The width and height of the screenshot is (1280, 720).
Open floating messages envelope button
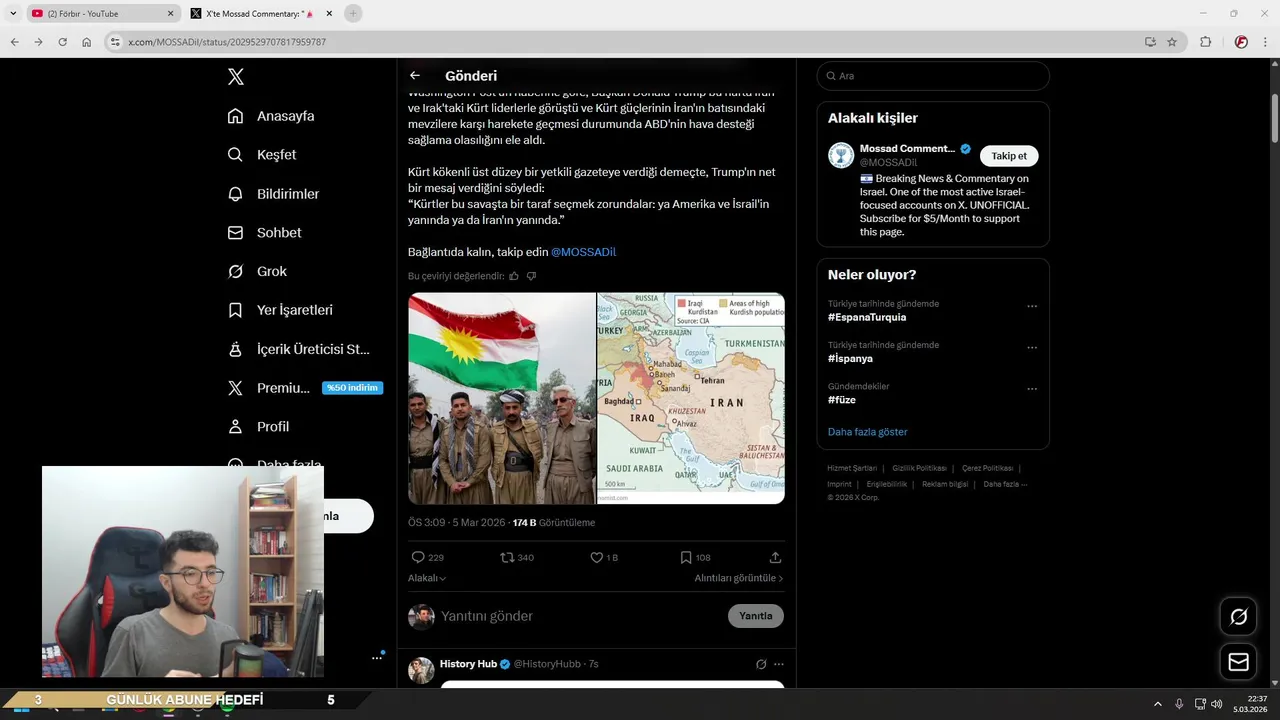click(1238, 662)
